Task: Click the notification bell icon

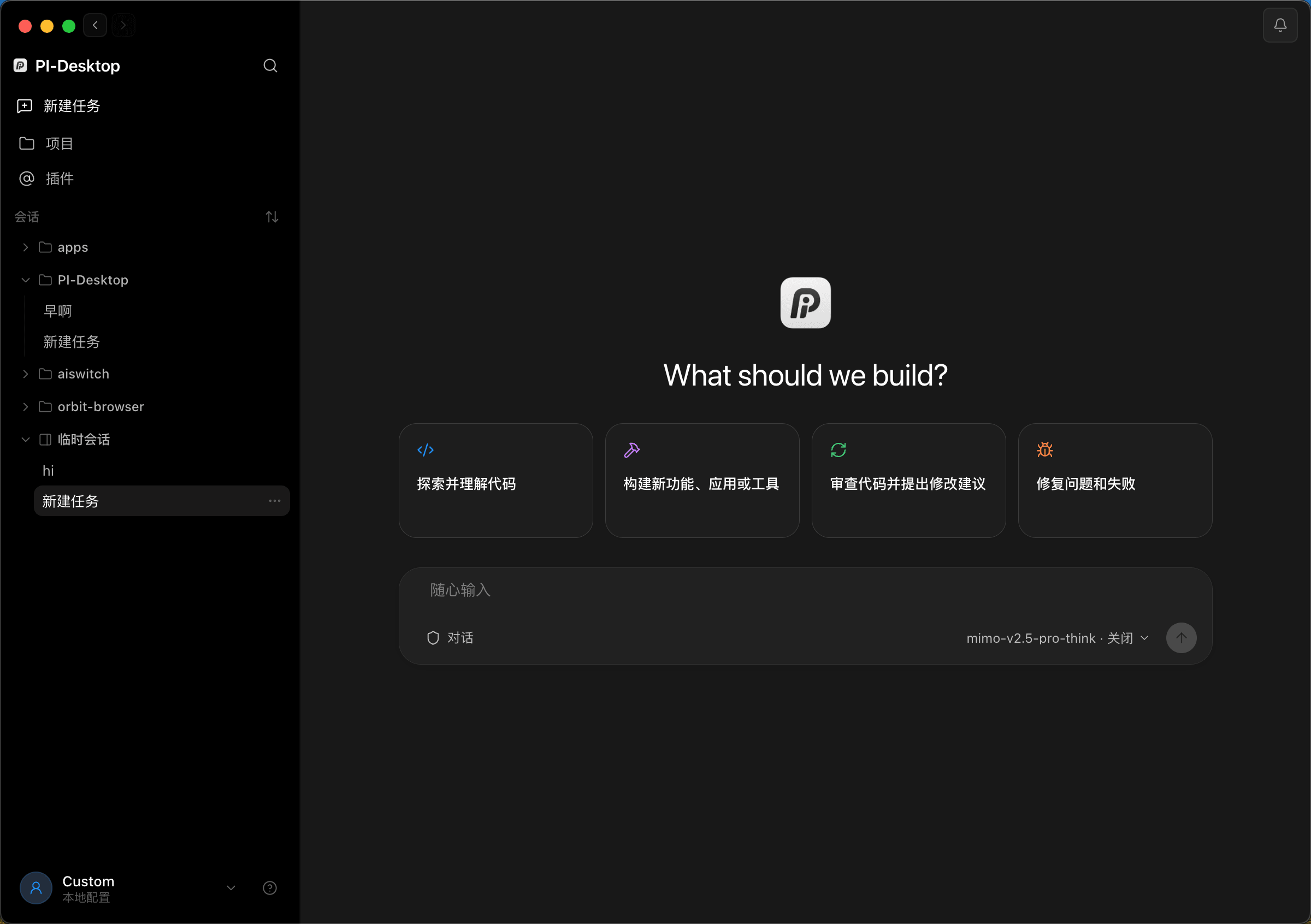Action: 1280,25
